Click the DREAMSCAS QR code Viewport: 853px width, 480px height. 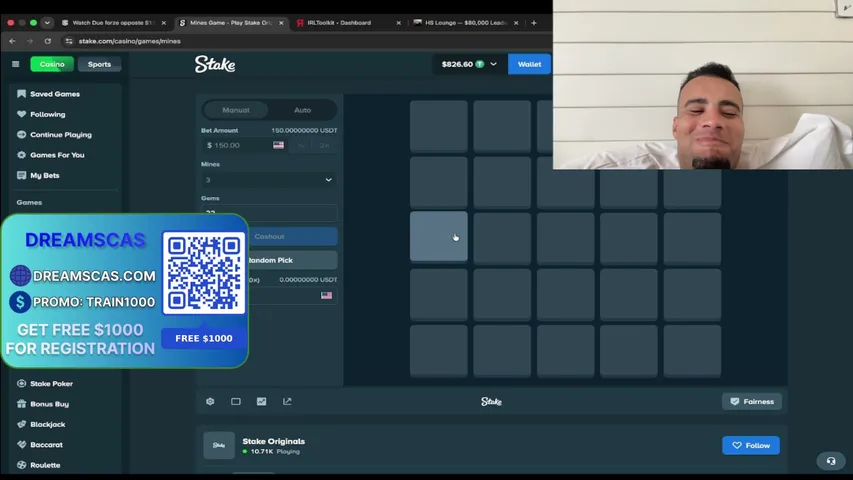[x=203, y=273]
